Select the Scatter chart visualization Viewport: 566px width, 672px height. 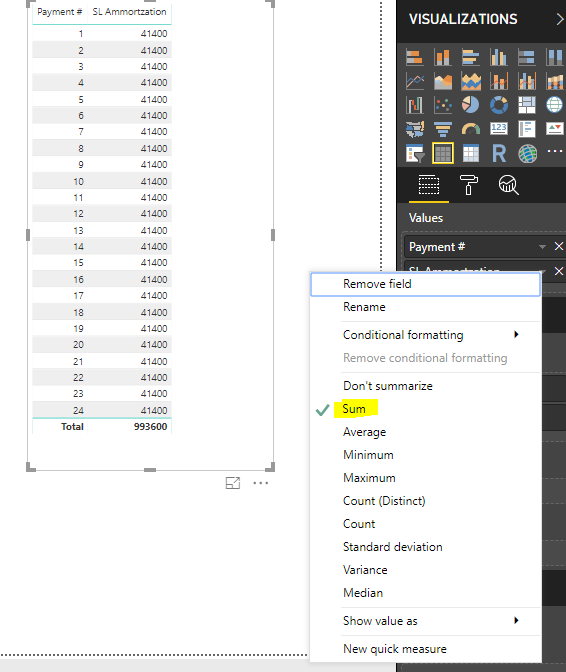coord(442,105)
